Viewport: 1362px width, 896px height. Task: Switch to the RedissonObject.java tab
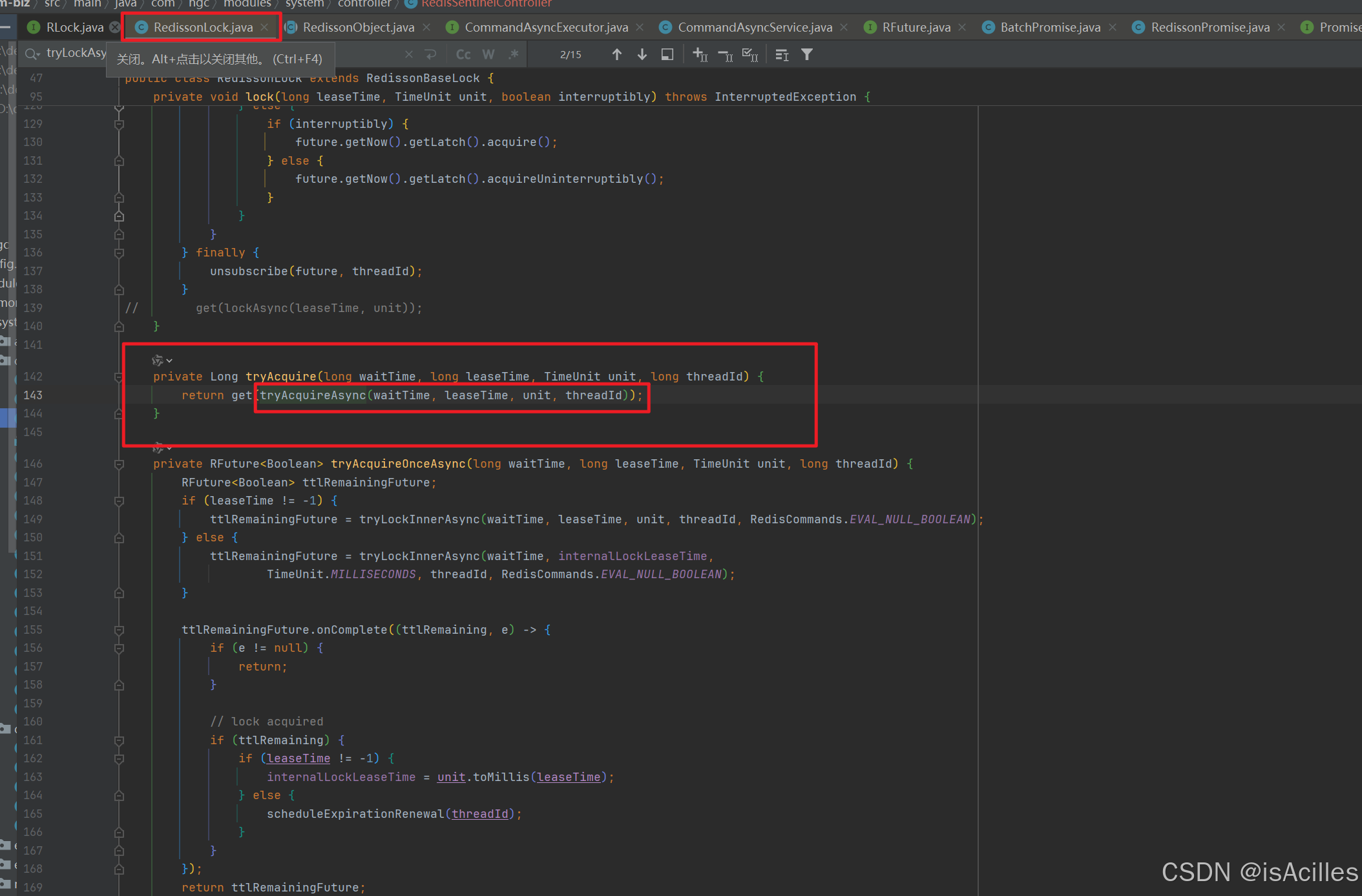pos(357,27)
